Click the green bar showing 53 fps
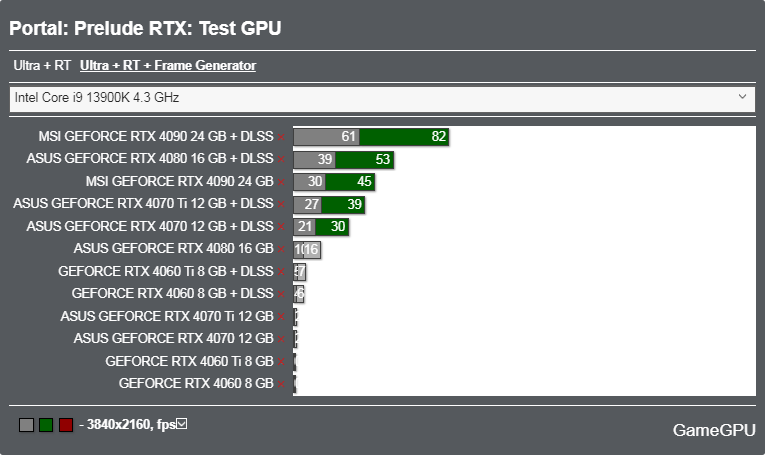Screen dimensions: 765x455 point(364,159)
